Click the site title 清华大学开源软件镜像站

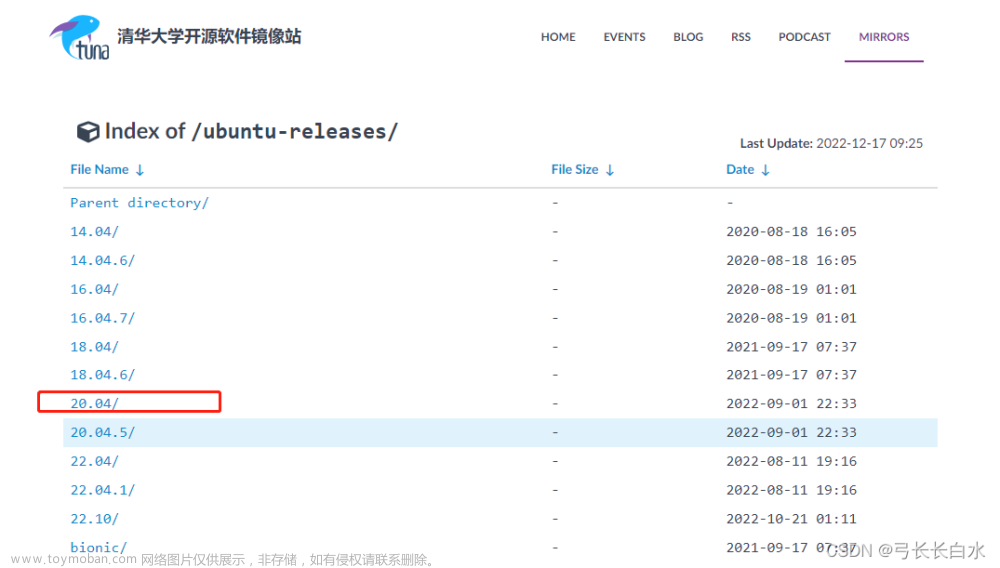209,36
